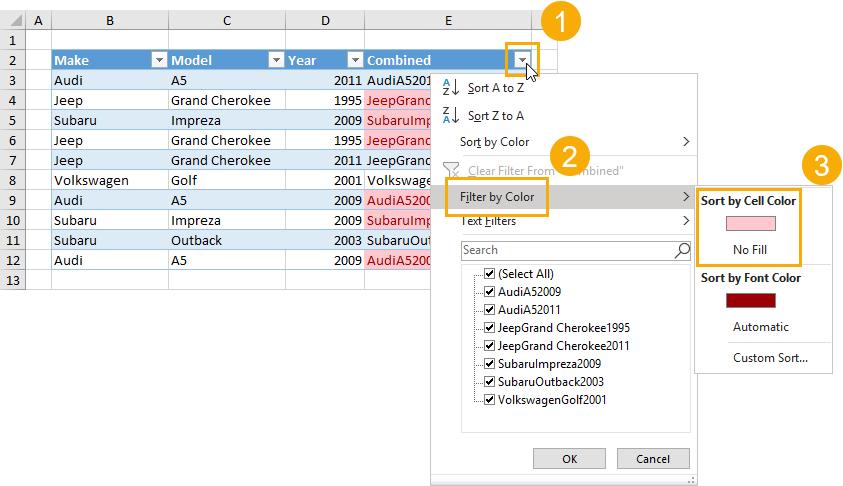Click the Volkswagen cell in Make column
The image size is (843, 486).
tap(110, 180)
